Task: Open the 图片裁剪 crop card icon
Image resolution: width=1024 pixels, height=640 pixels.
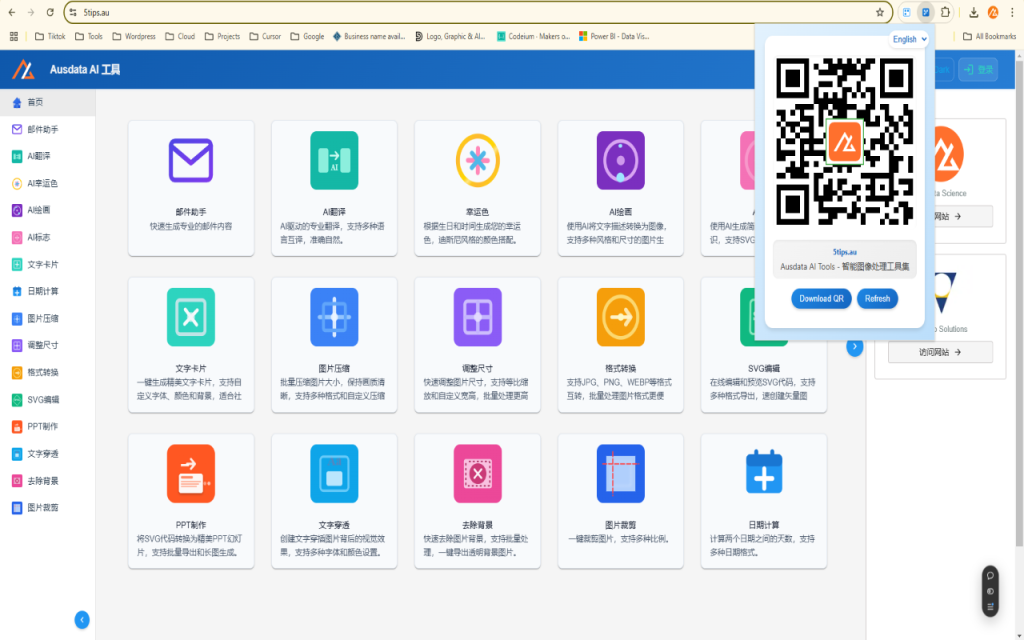Action: [x=620, y=473]
